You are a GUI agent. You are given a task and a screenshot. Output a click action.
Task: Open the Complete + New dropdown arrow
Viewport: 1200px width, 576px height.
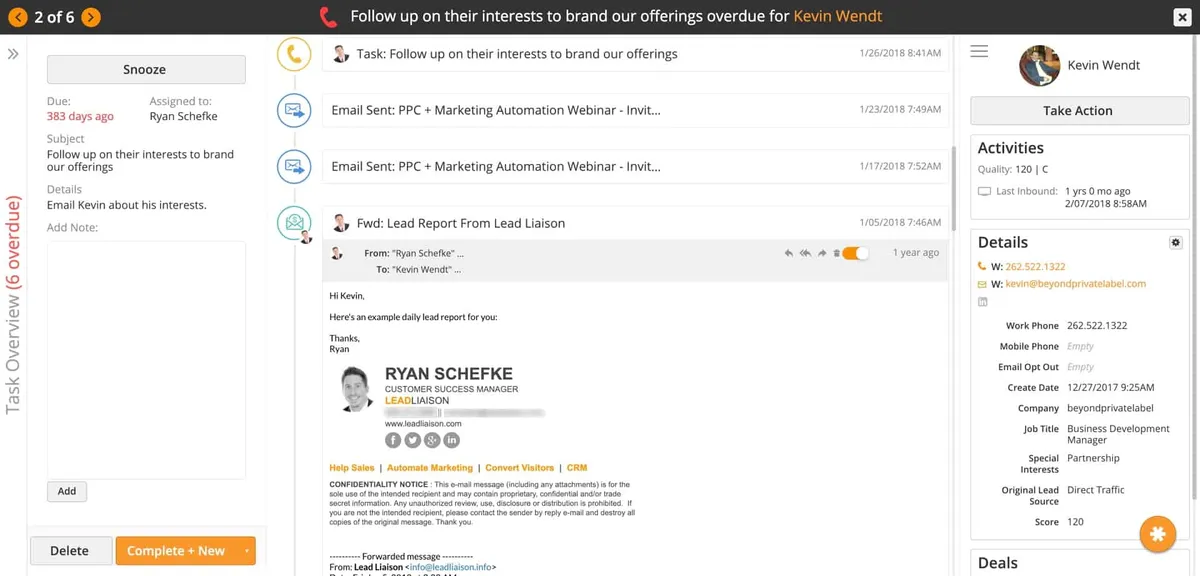tap(246, 551)
